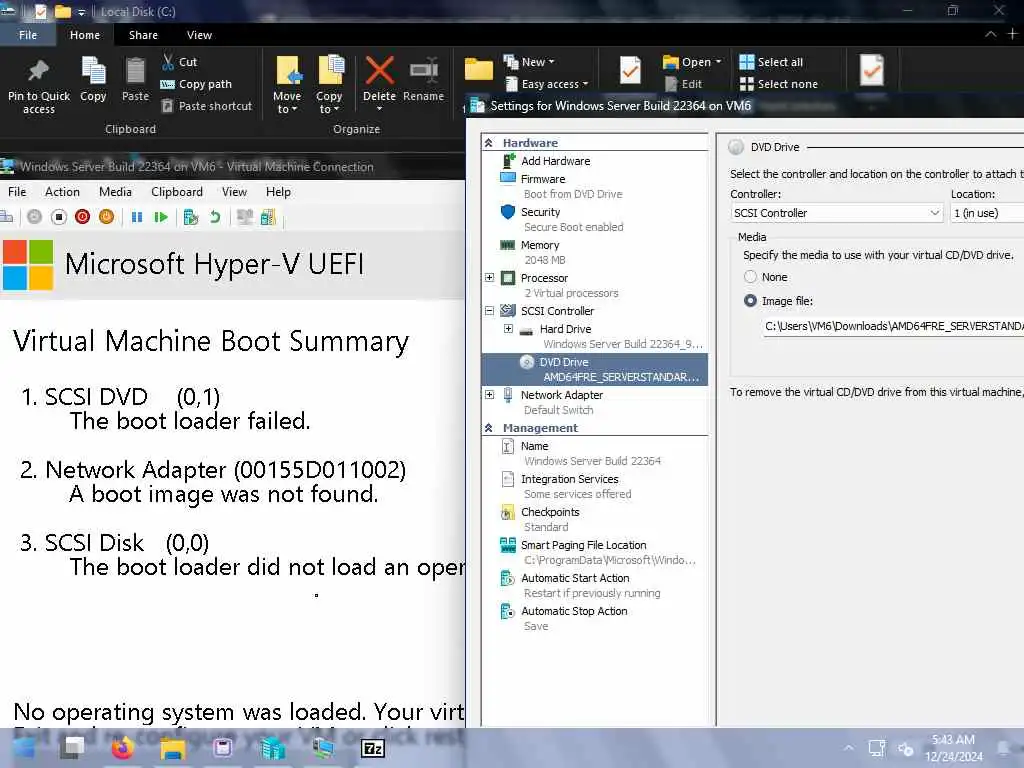Click the Ctrl+Alt+Delete icon in VM Connection toolbar

6,217
